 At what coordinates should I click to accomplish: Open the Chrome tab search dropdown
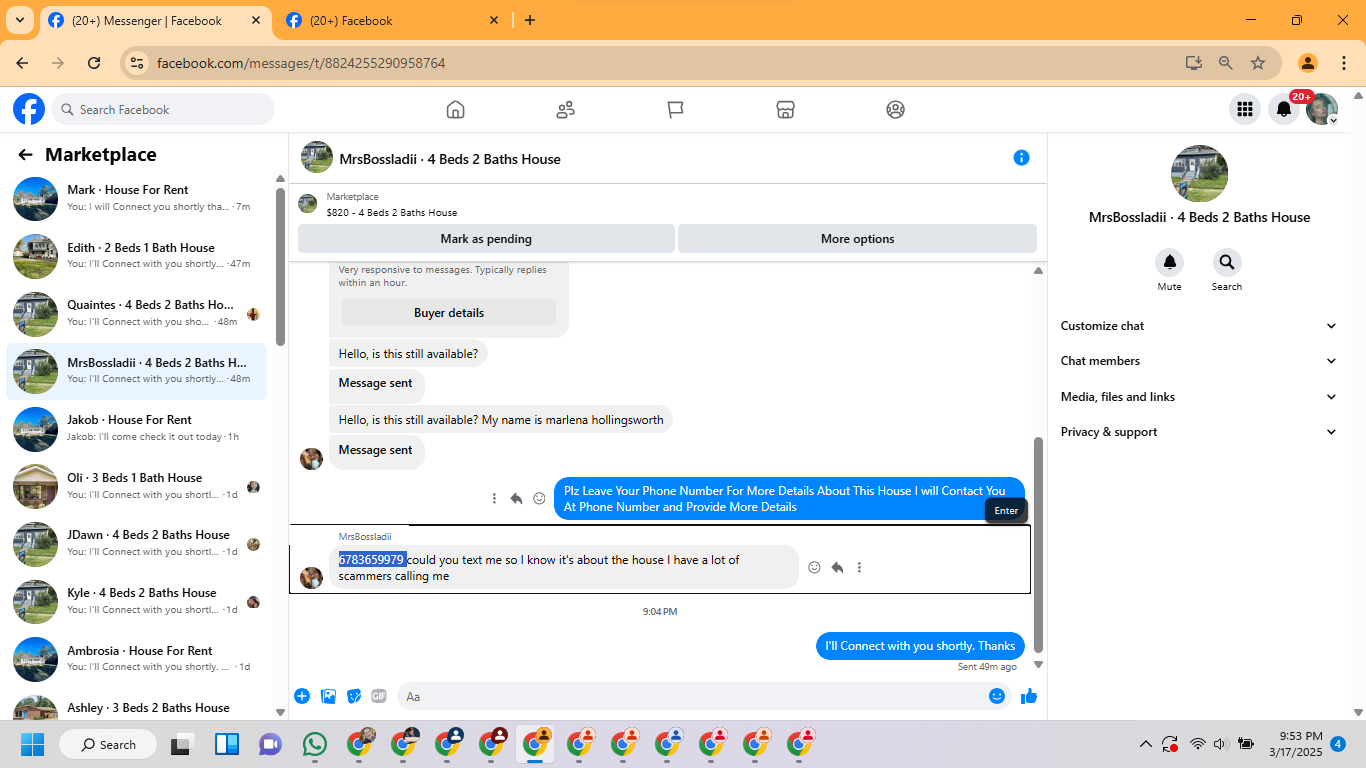coord(19,20)
